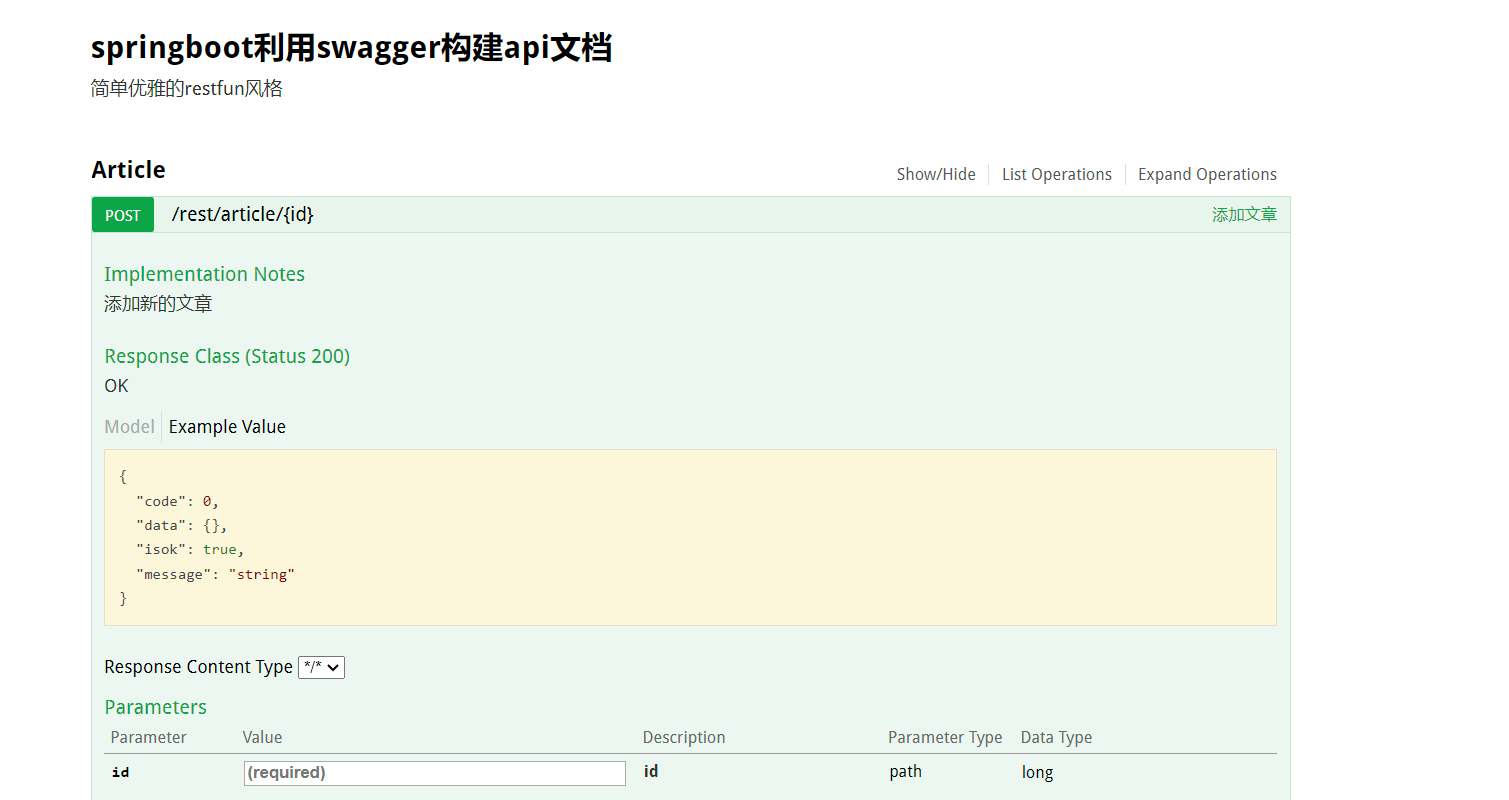
Task: Select the Example Value tab
Action: click(227, 427)
